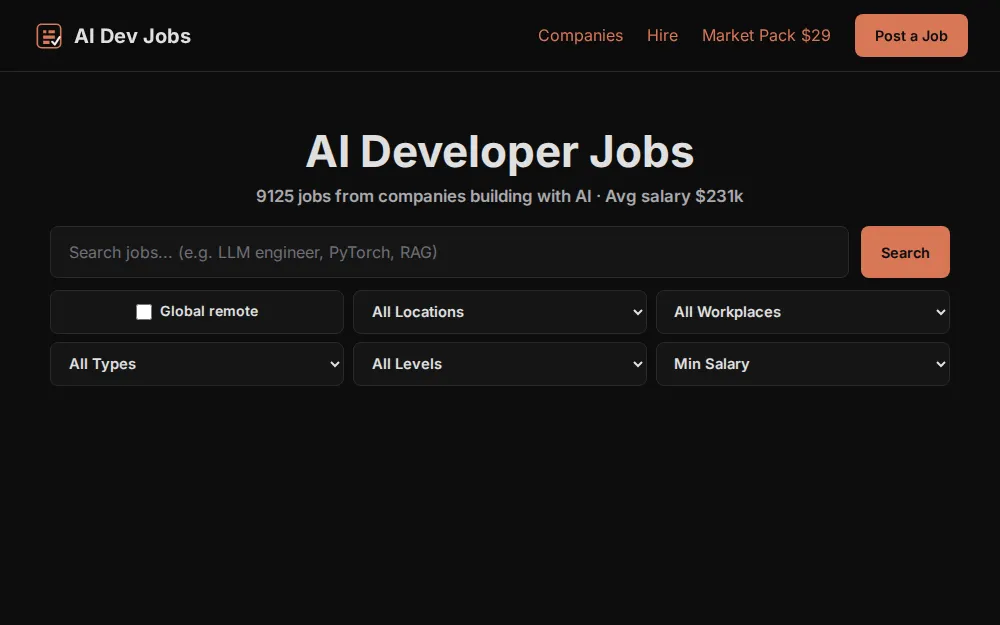The image size is (1000, 625).
Task: Select the AI Developer Jobs heading
Action: [x=499, y=152]
